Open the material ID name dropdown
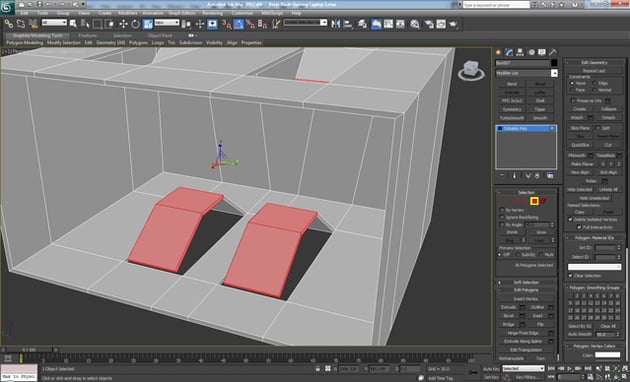Screen dimensions: 630x382 (594, 267)
